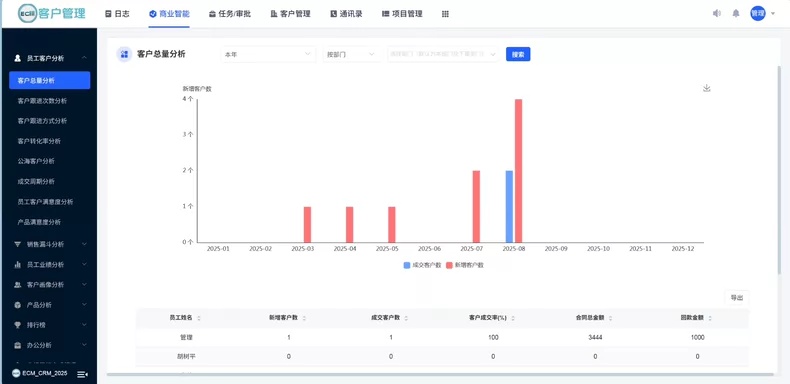Click the ECM 客户管理 logo

[51, 14]
